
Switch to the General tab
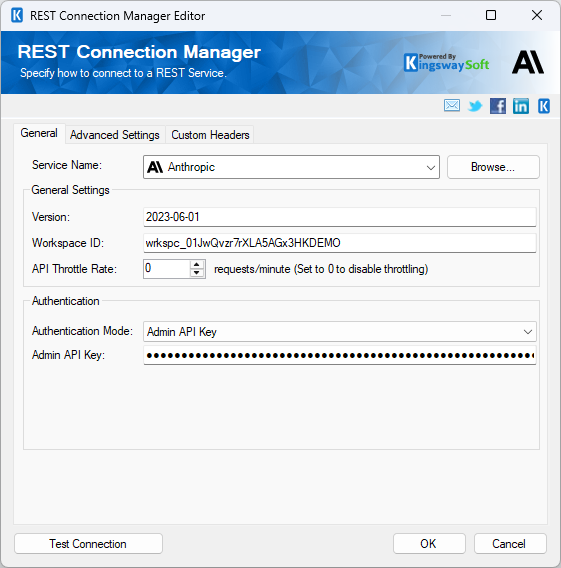[39, 133]
